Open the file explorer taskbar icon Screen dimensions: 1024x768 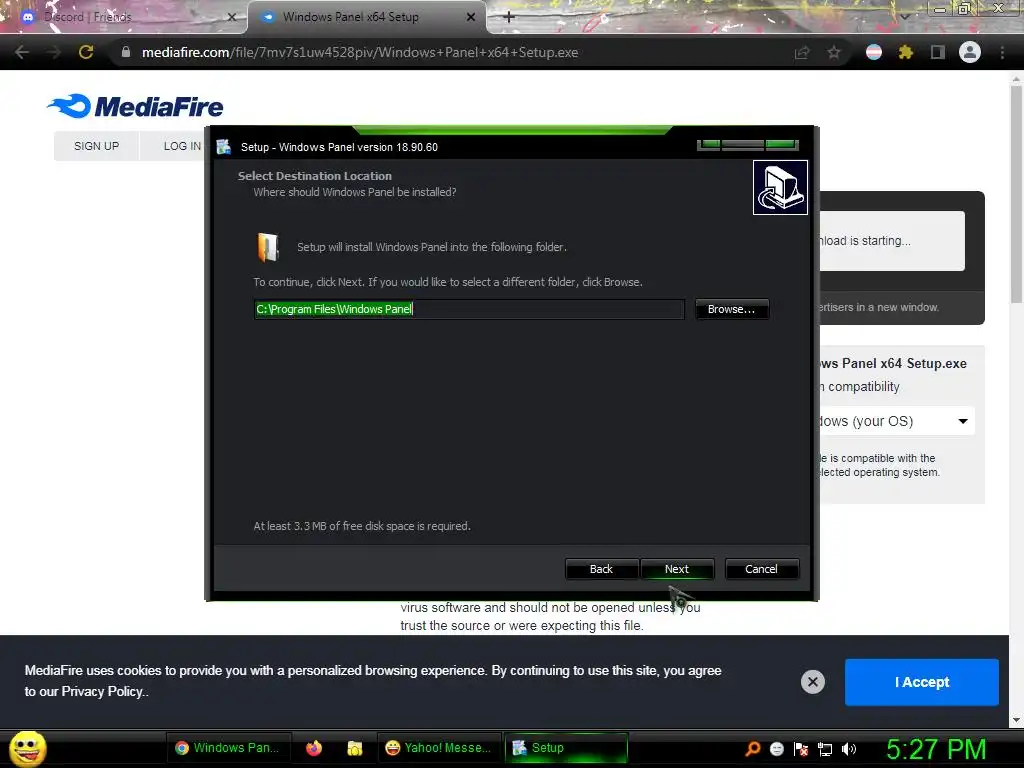pos(355,748)
